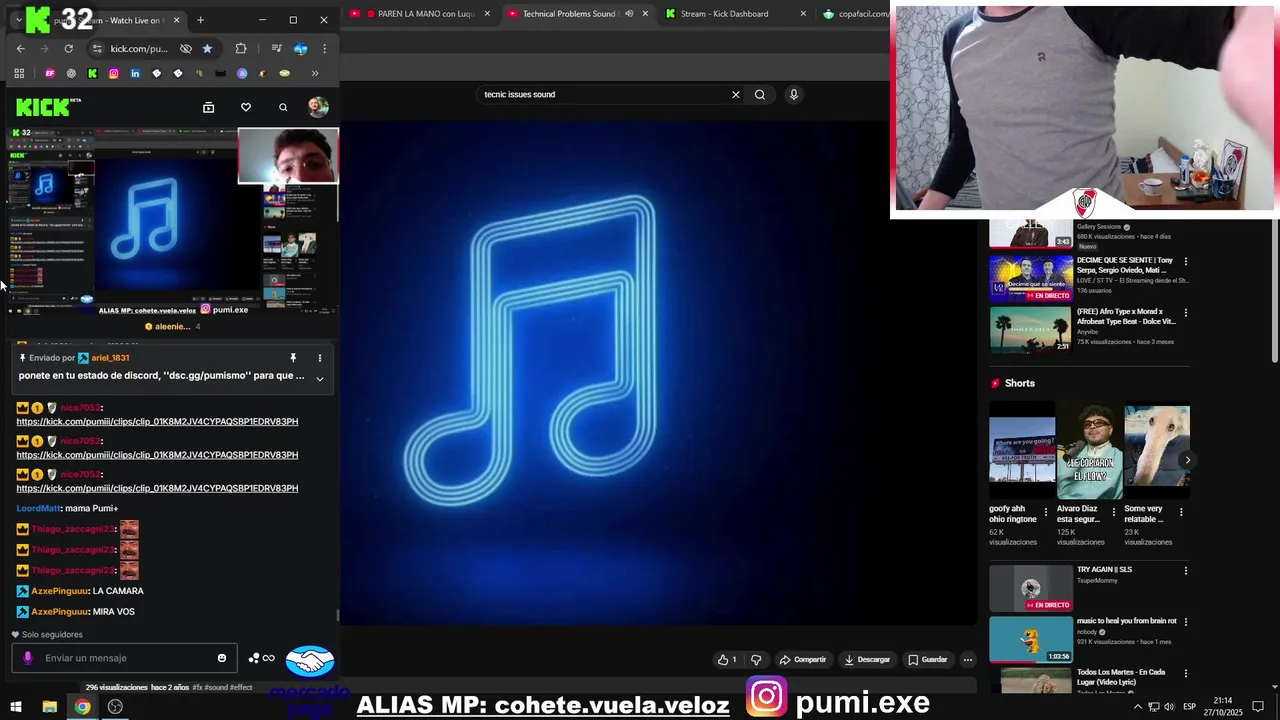Show more bookmarks with the double chevron
The height and width of the screenshot is (720, 1280).
[315, 73]
